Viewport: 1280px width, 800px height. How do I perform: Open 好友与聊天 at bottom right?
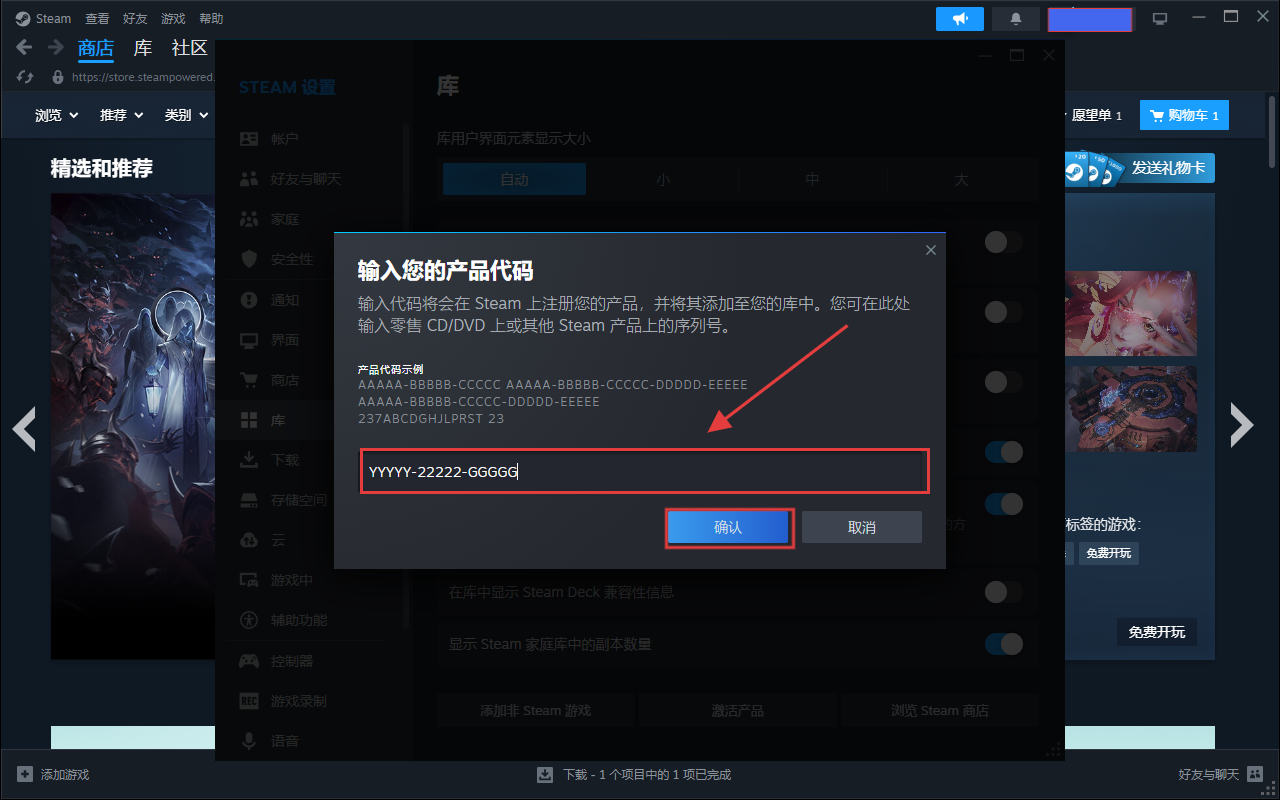point(1219,774)
